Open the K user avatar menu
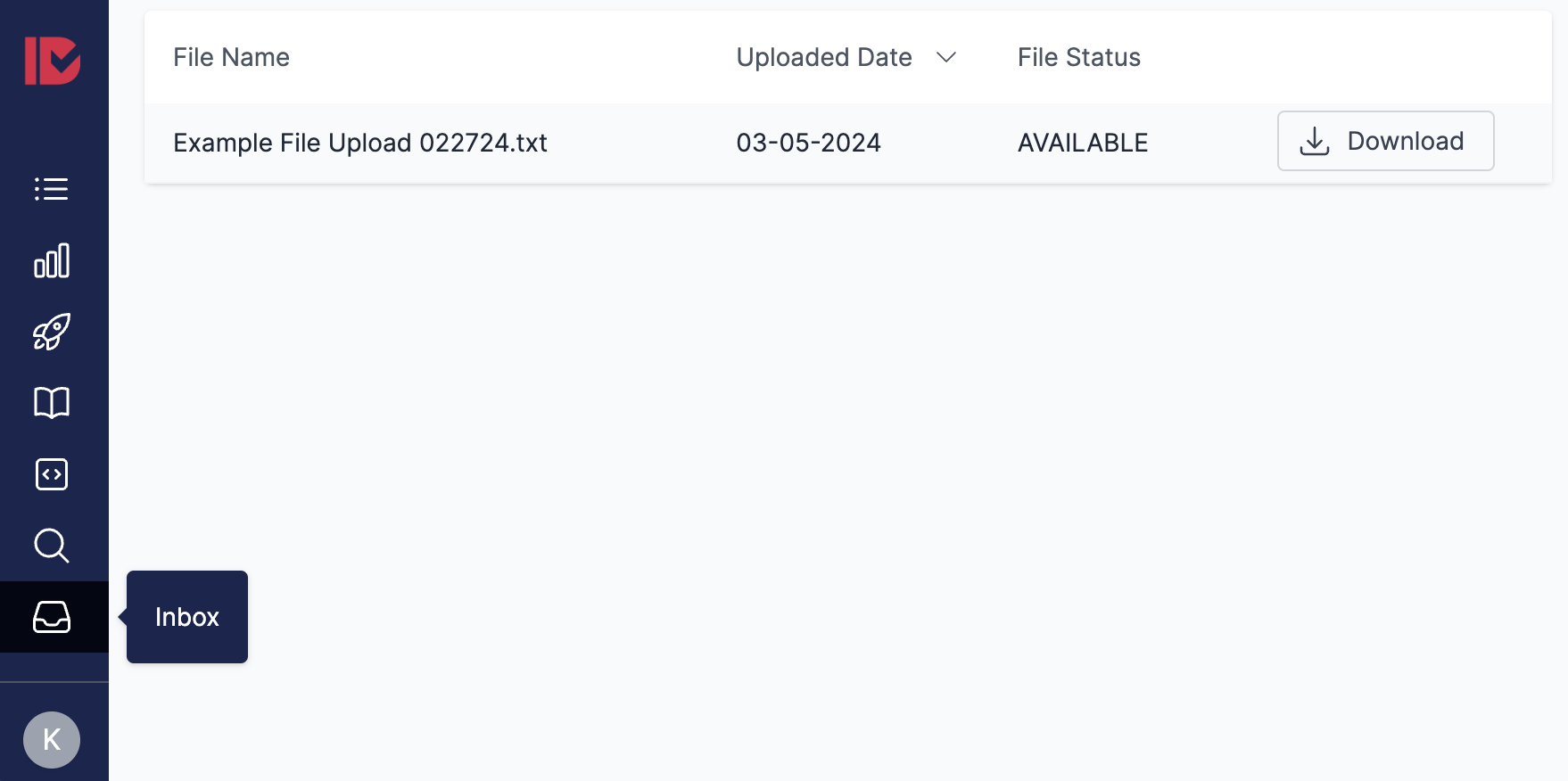1568x781 pixels. coord(52,740)
